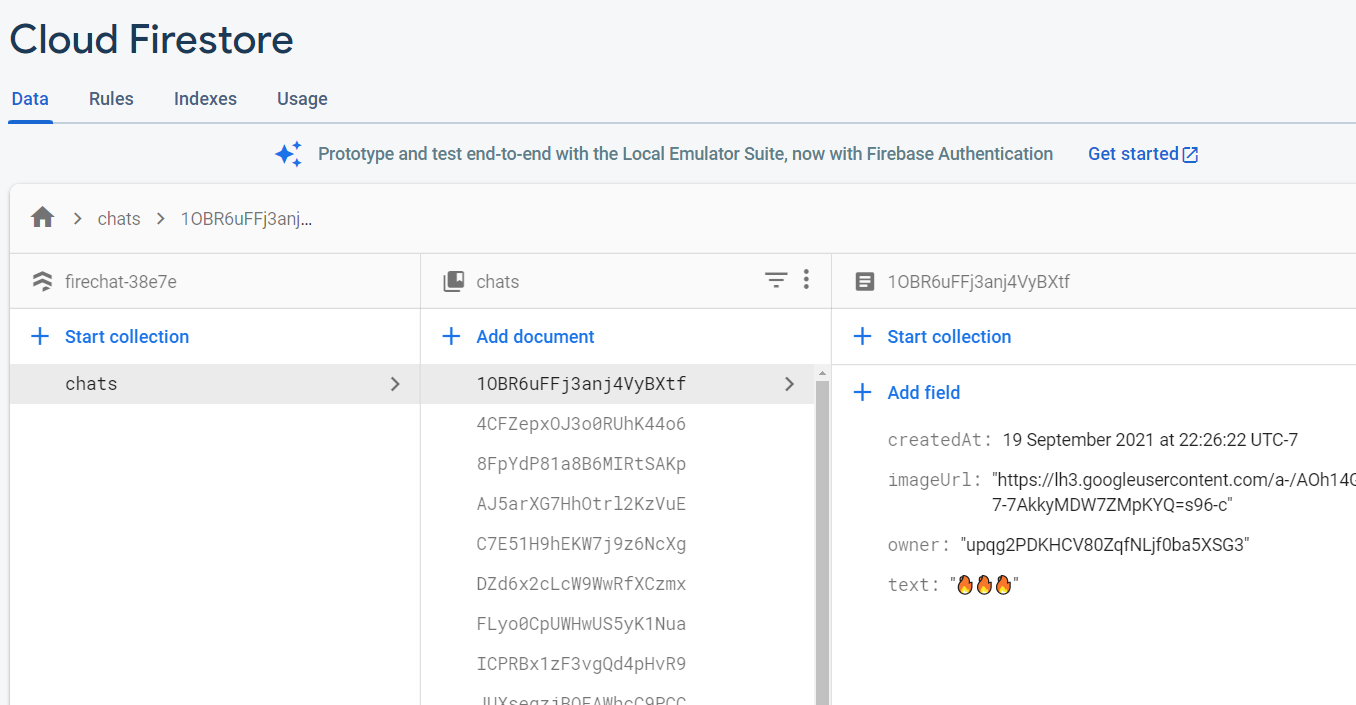Click the document icon beside 1OBR6uFFj3anj4VyBXtf
The image size is (1356, 705).
point(865,281)
